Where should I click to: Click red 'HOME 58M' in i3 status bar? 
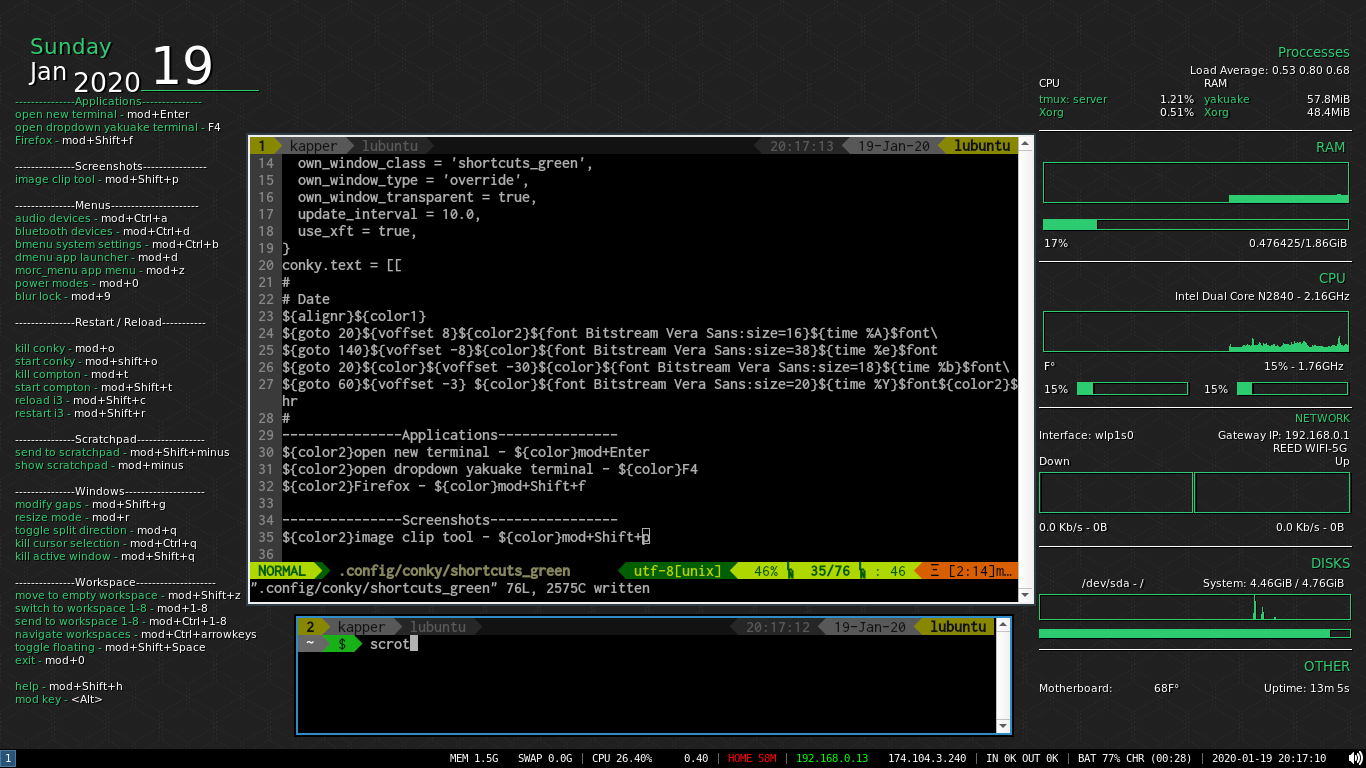[x=752, y=759]
